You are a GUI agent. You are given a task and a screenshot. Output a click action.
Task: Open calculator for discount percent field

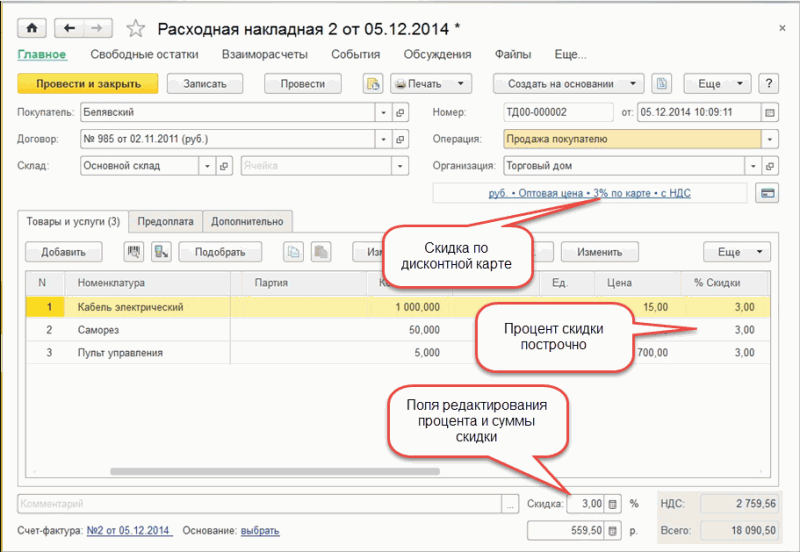tap(615, 504)
